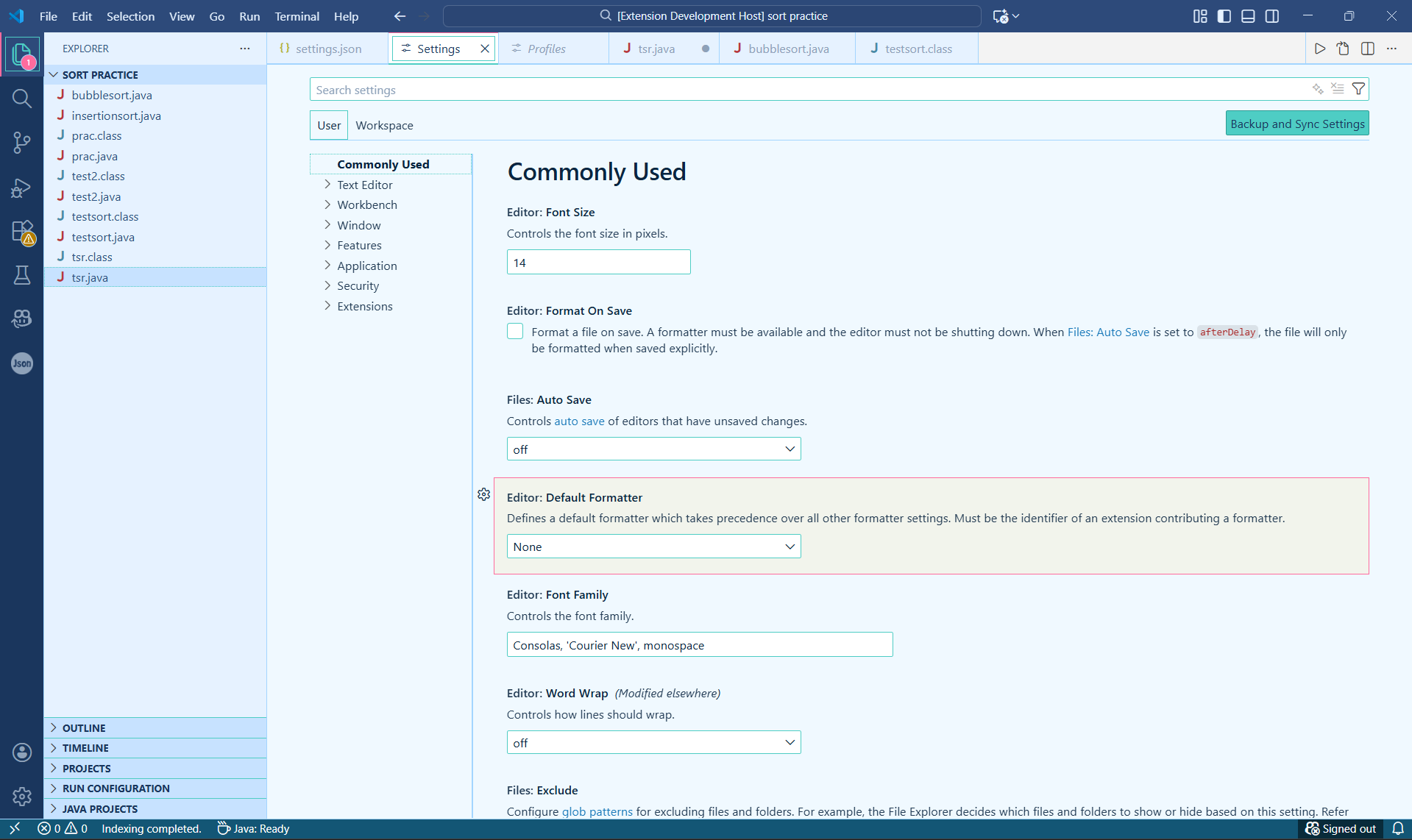The width and height of the screenshot is (1412, 840).
Task: Follow the auto save link
Action: [x=579, y=421]
